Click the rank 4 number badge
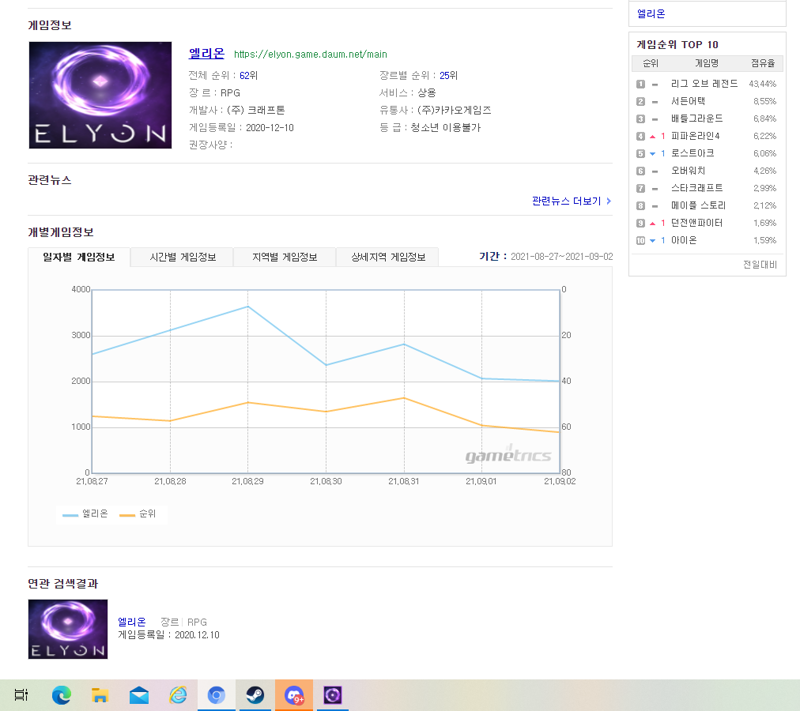800x711 pixels. click(640, 136)
